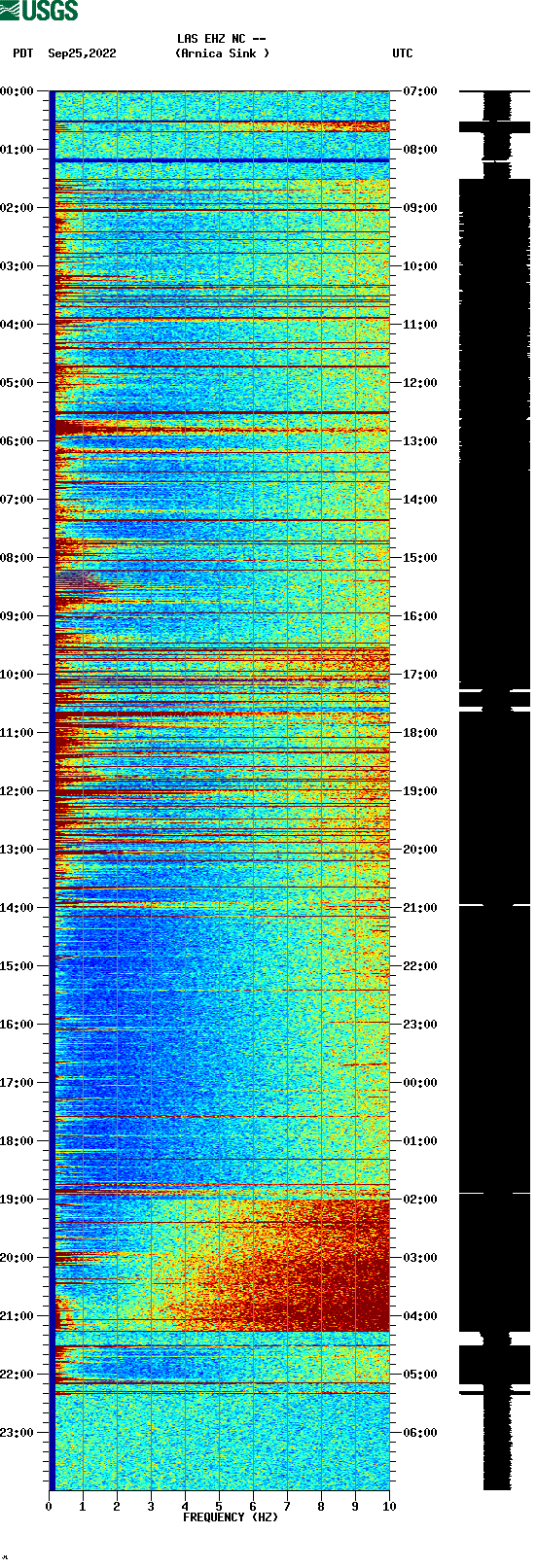This screenshot has width=537, height=1568.
Task: Click the 16:00 PDT time label
Action: (18, 1025)
